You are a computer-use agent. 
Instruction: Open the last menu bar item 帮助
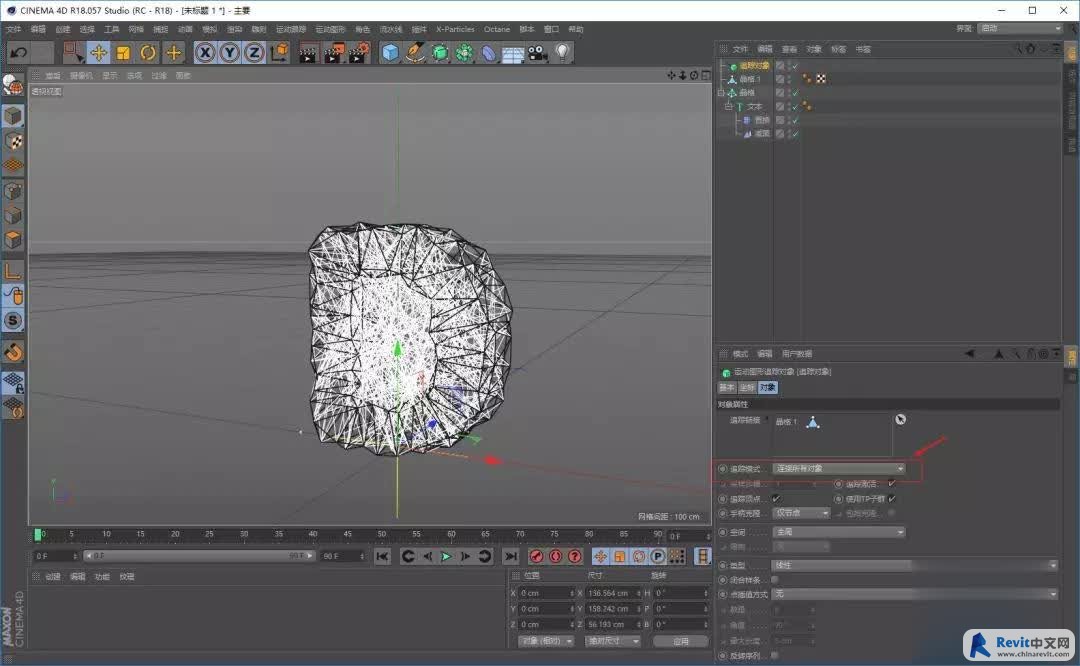(x=576, y=30)
